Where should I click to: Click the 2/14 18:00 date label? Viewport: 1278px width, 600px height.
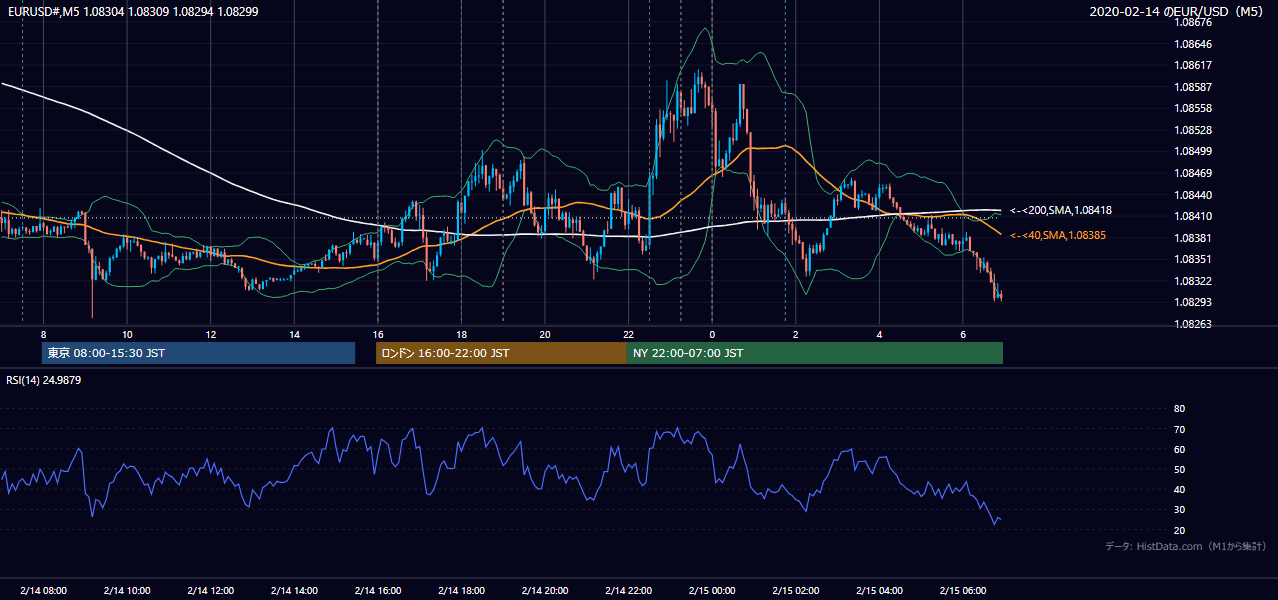click(461, 590)
